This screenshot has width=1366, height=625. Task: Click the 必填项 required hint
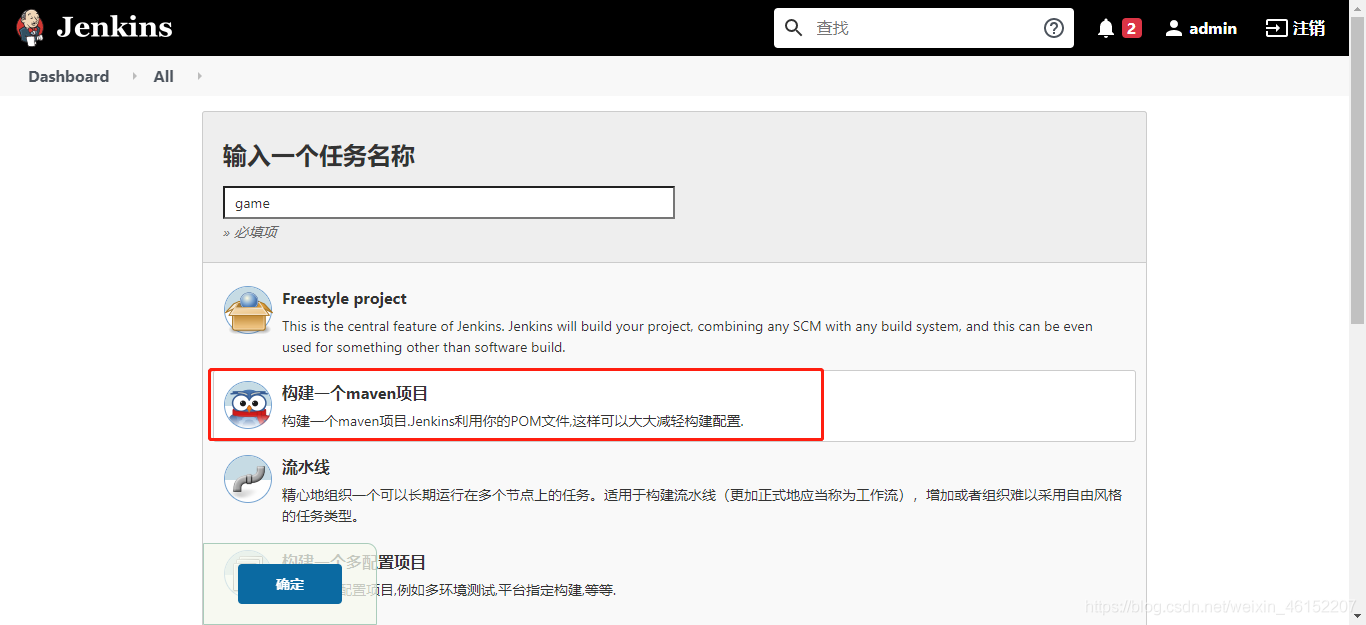tap(250, 232)
